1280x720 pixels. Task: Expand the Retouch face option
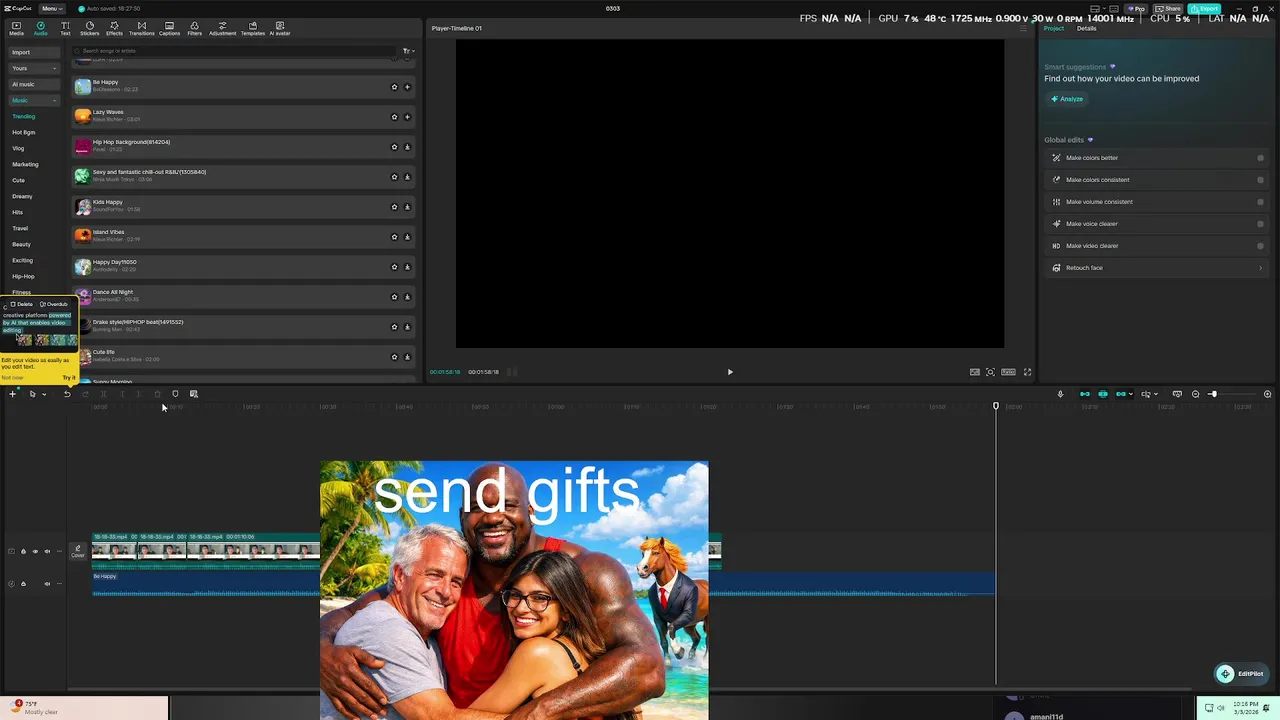(x=1260, y=268)
